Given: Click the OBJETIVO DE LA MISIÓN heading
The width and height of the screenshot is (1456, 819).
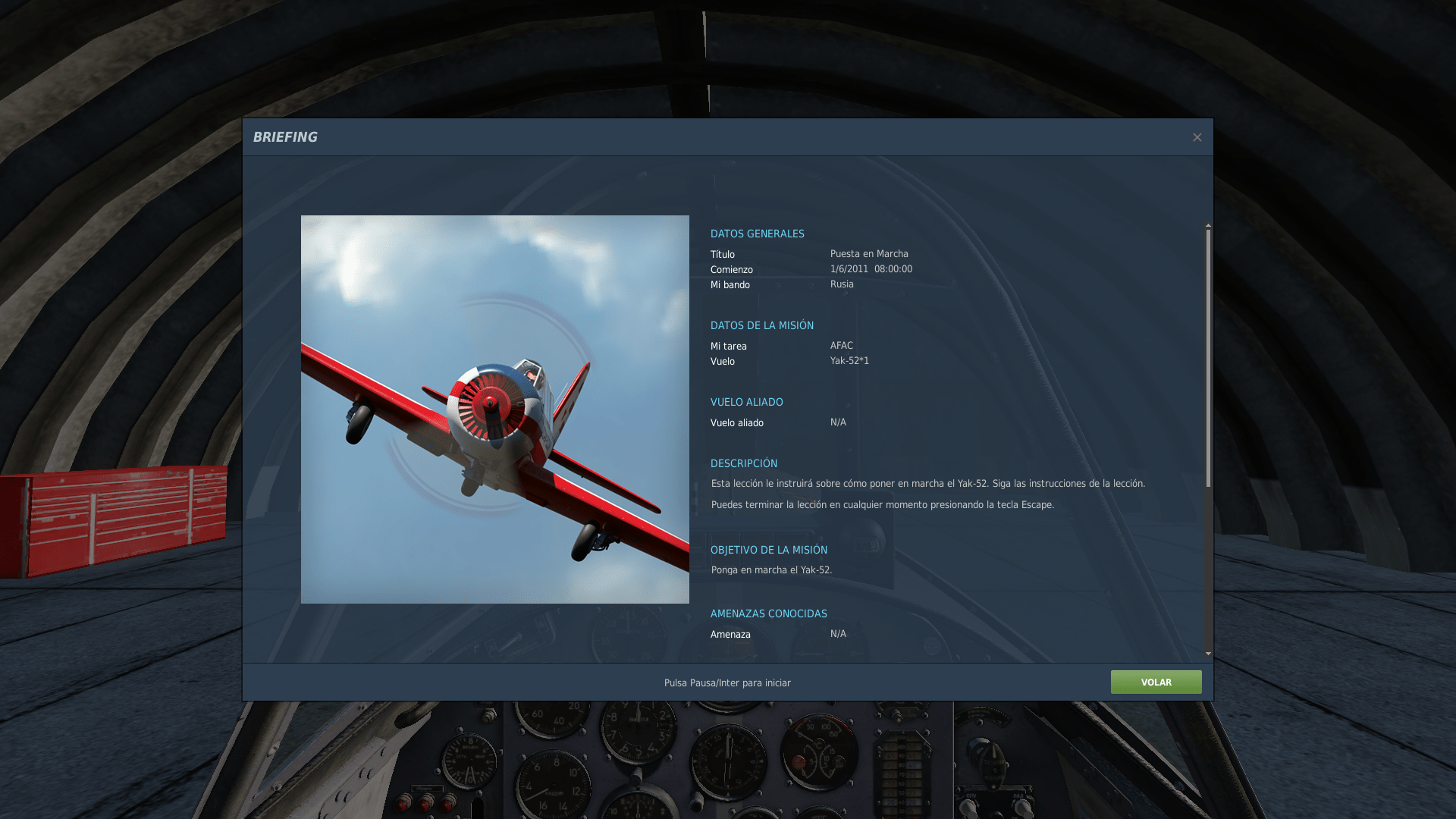Looking at the screenshot, I should (768, 550).
